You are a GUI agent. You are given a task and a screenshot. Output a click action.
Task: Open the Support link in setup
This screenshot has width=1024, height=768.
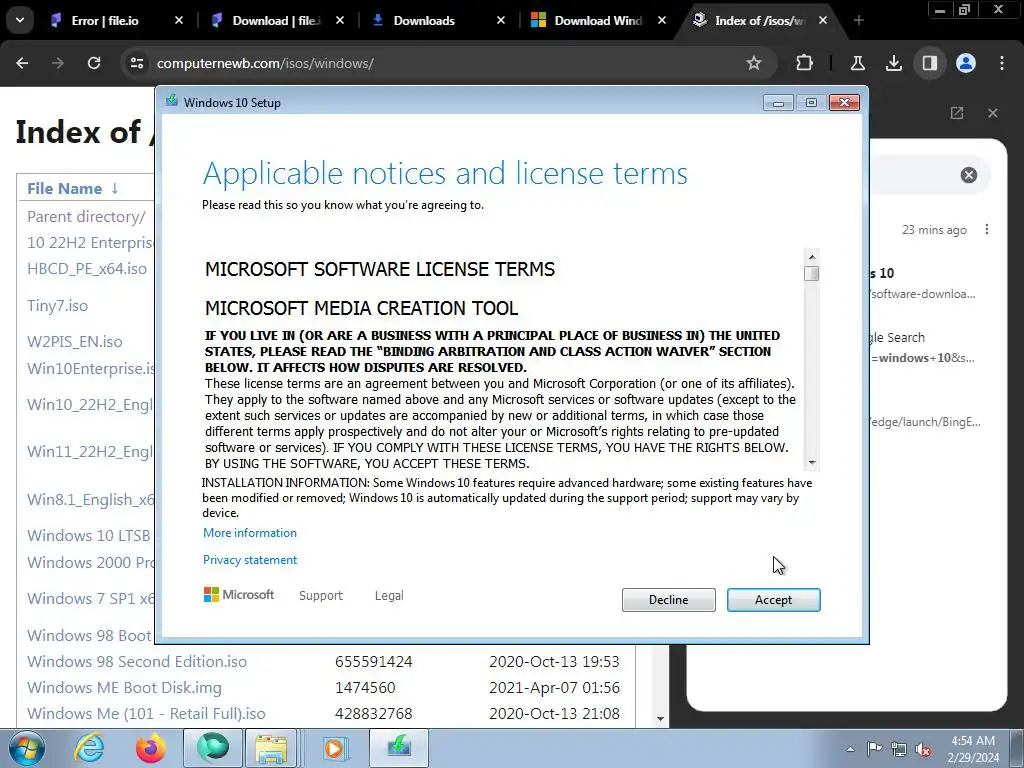(x=321, y=596)
